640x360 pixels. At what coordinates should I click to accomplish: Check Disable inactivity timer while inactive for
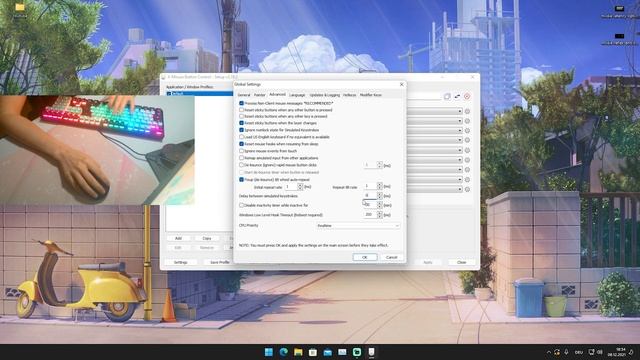coord(241,205)
